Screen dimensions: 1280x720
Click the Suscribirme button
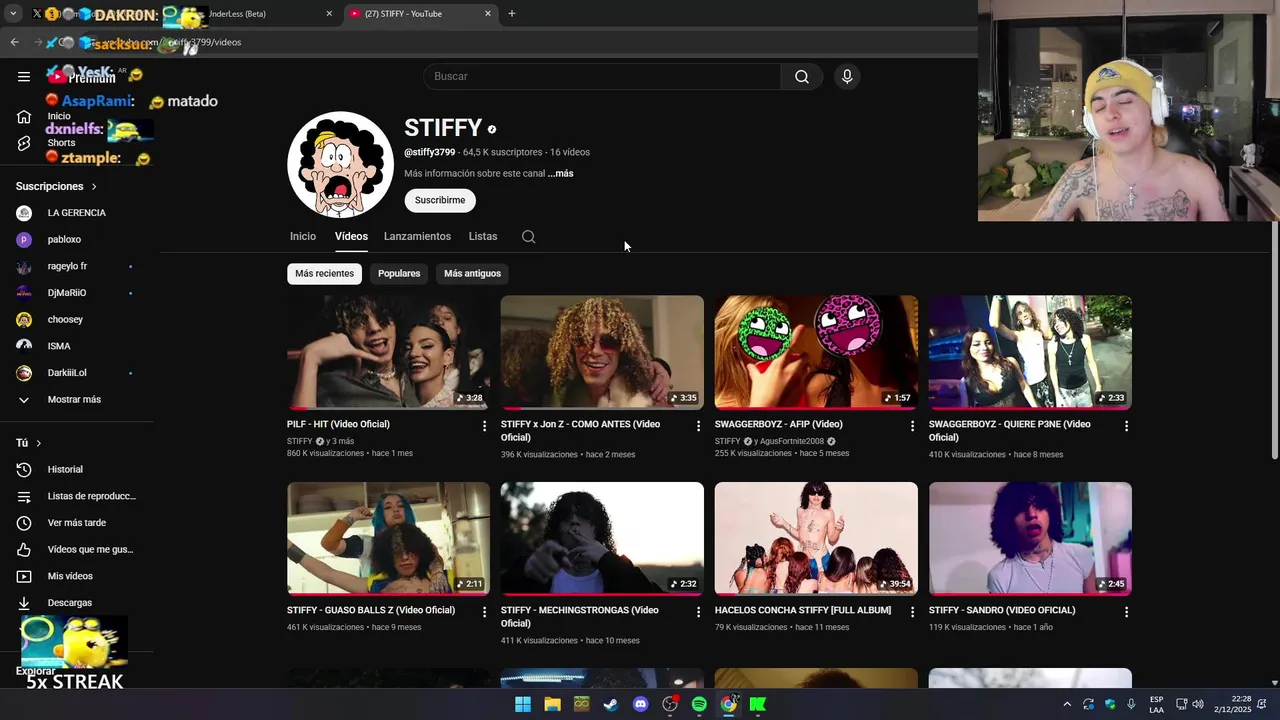tap(440, 200)
